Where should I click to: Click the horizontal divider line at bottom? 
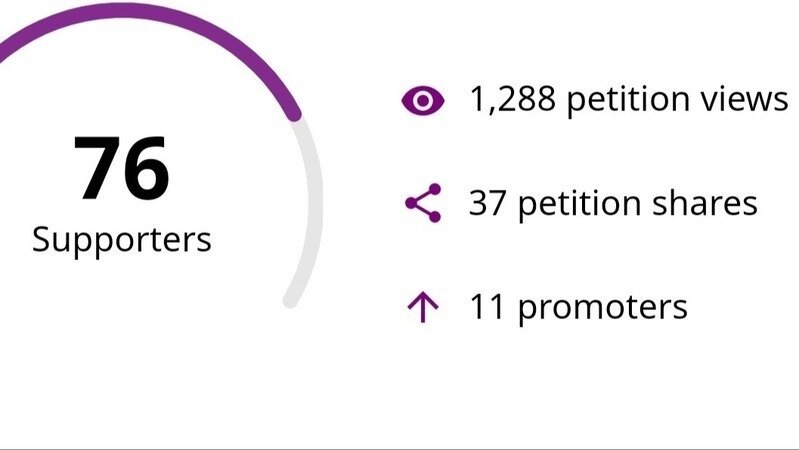[x=400, y=447]
